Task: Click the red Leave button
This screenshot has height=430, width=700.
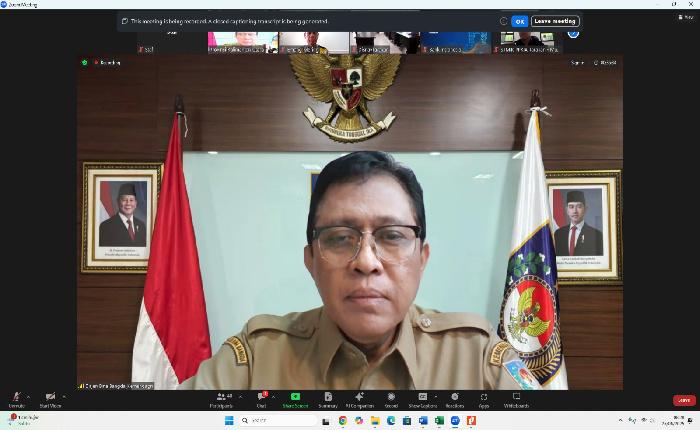Action: 684,401
